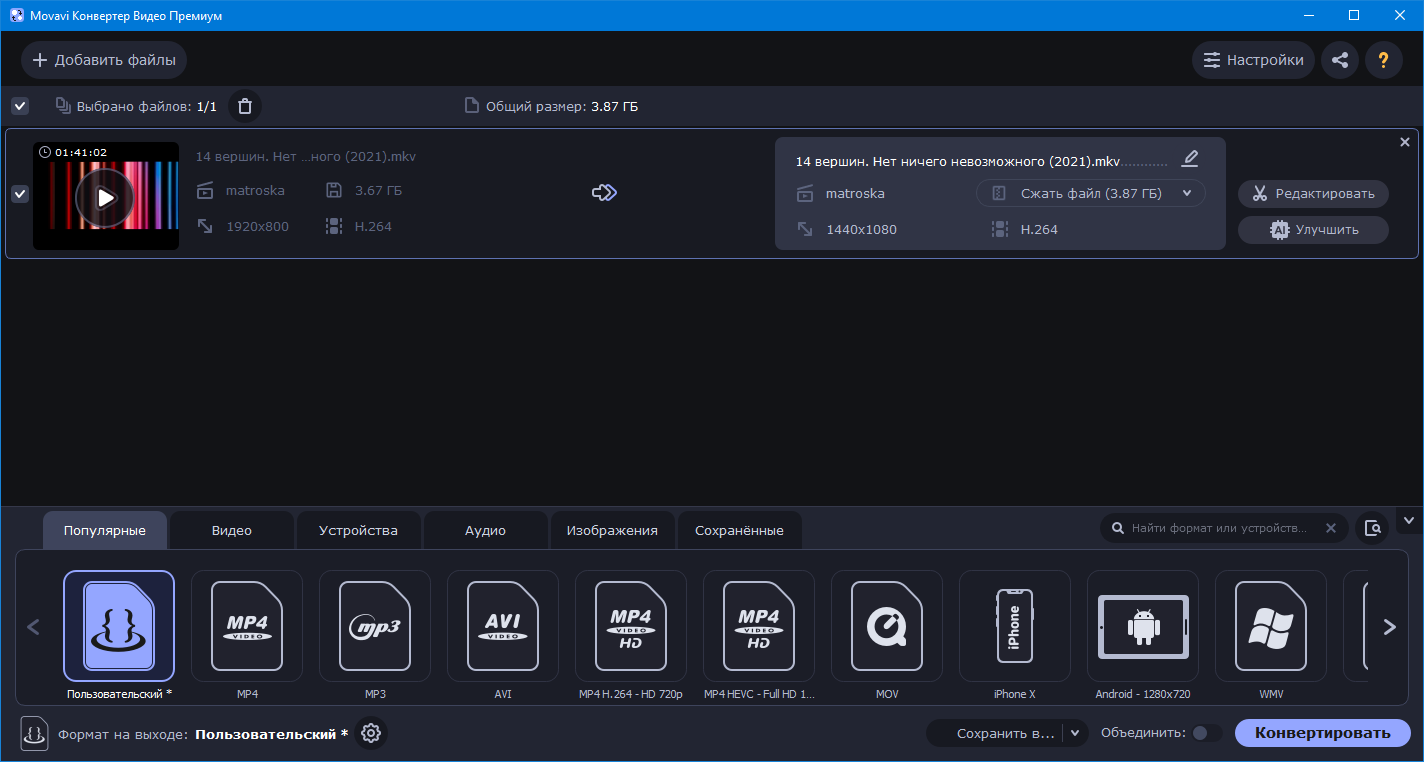Click the source size 3.67 ГБ
The width and height of the screenshot is (1424, 762).
coord(378,190)
